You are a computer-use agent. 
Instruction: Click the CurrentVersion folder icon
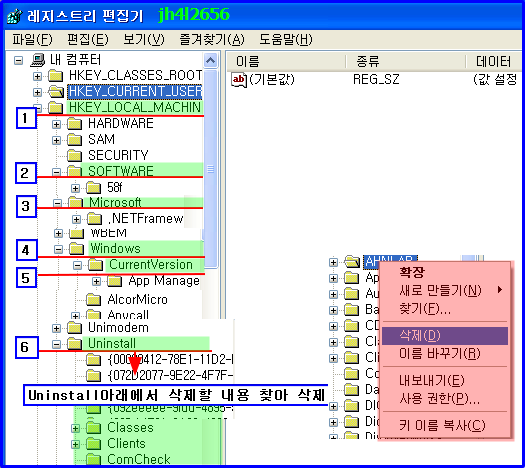coord(96,265)
